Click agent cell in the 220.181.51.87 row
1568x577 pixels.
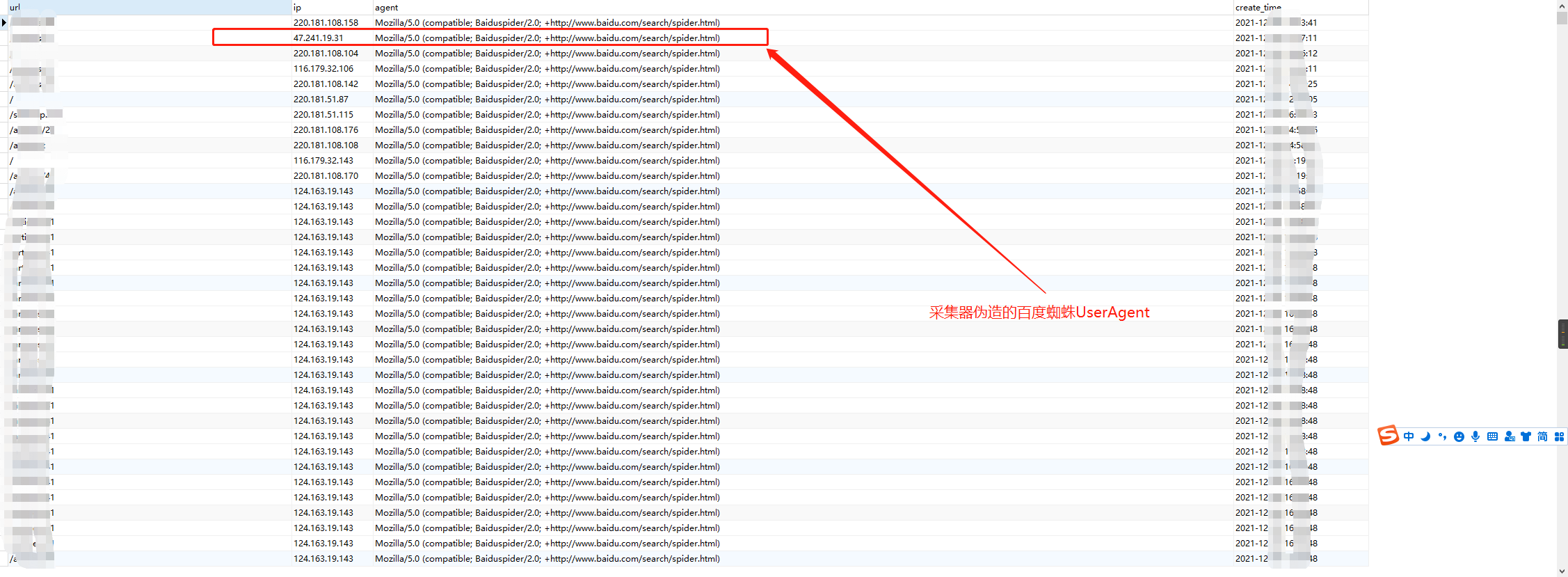803,99
